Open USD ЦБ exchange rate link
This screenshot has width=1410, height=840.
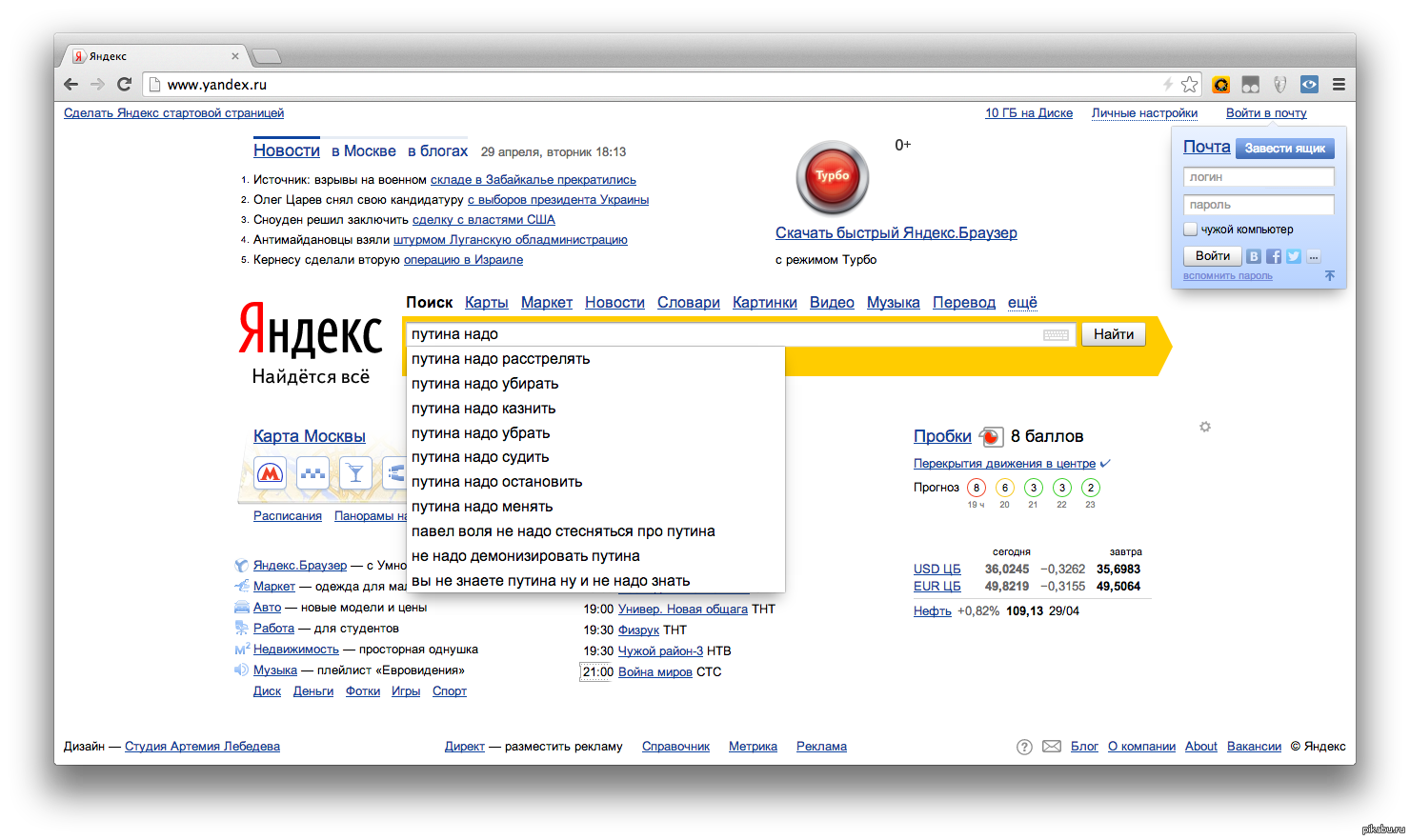(x=937, y=570)
